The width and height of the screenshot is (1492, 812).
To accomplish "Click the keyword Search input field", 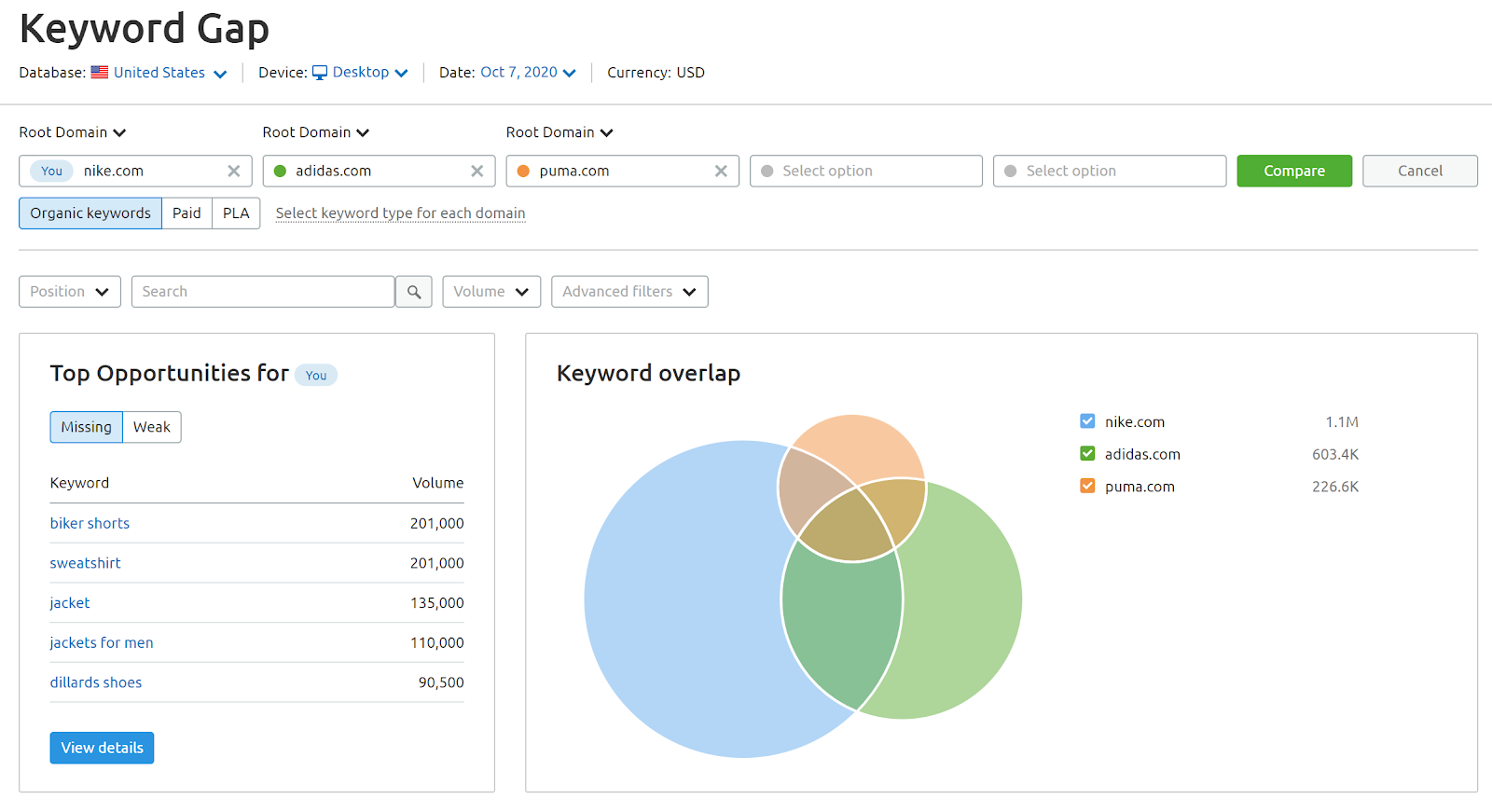I will (263, 292).
